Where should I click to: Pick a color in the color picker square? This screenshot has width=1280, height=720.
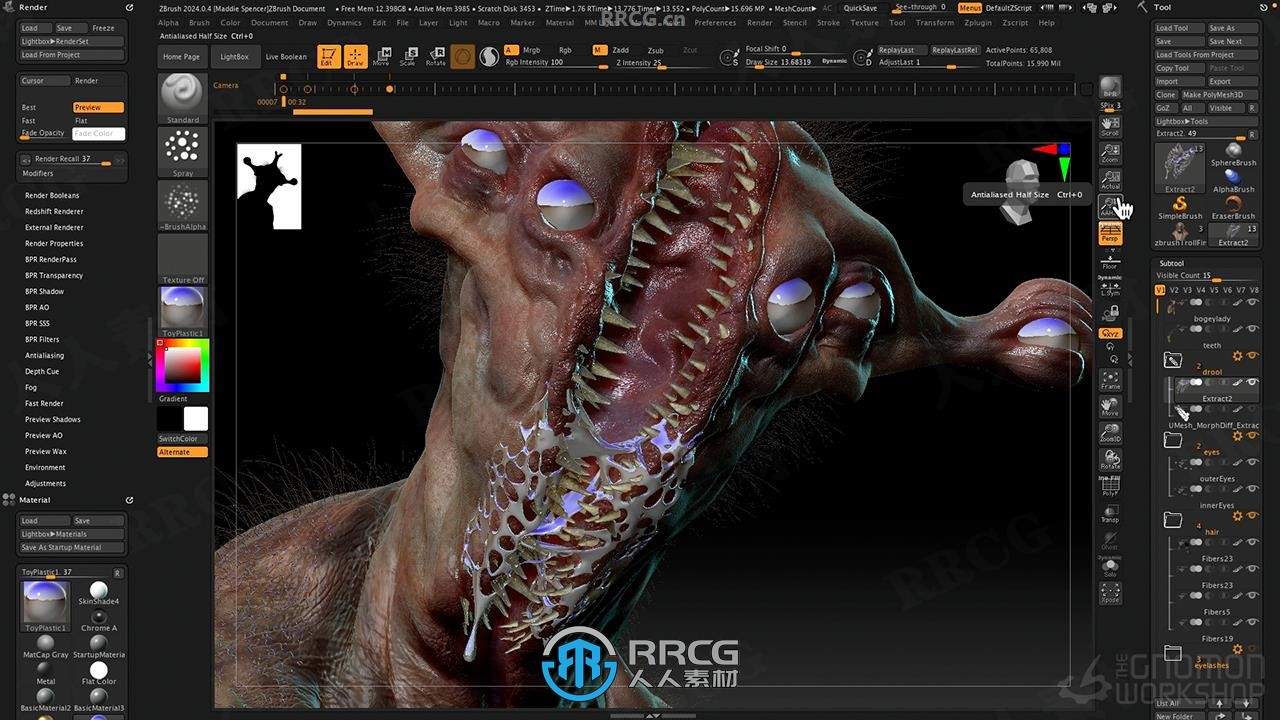point(181,366)
